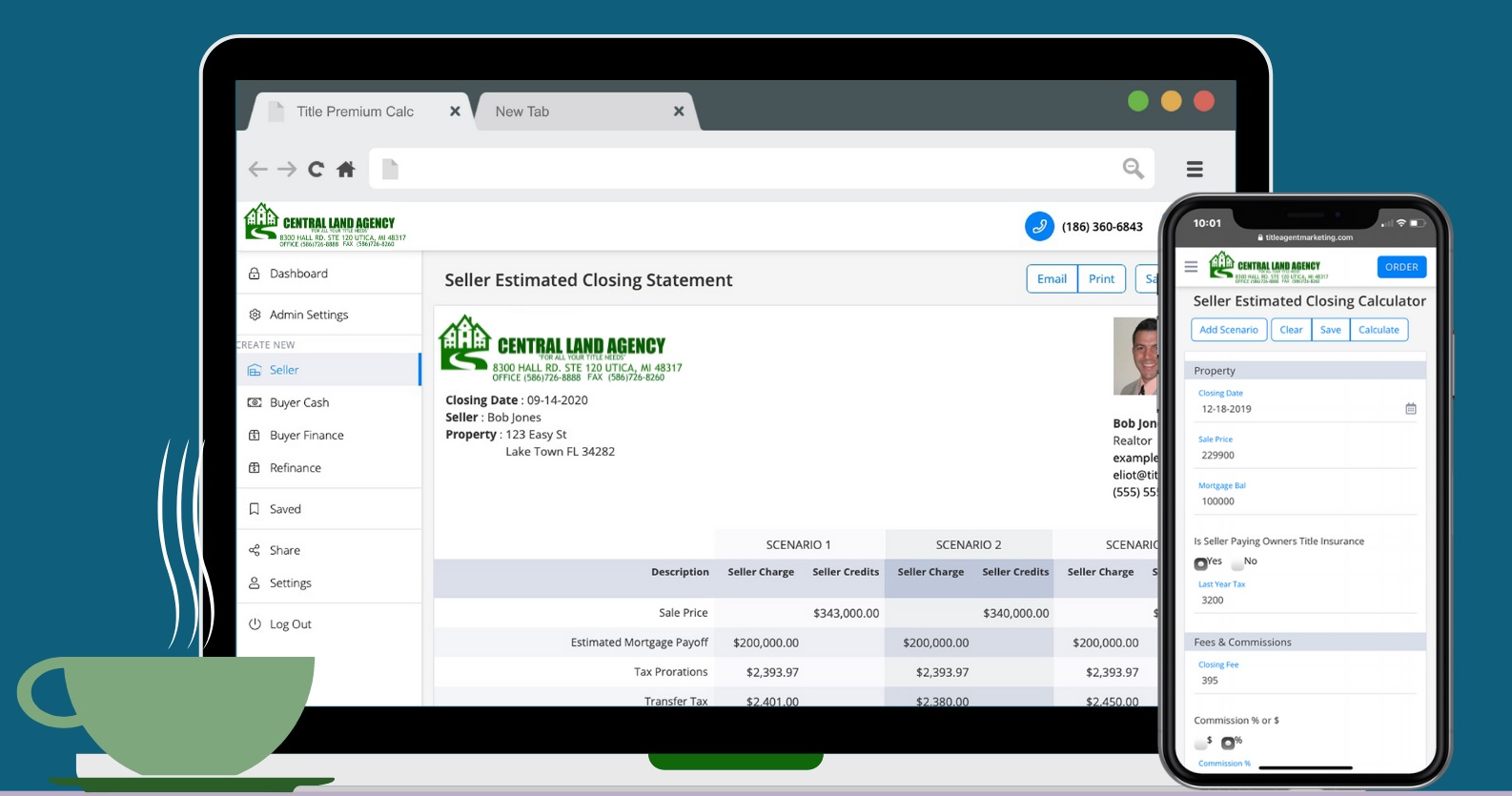Click Central Land Agency logo on phone
The image size is (1512, 796).
point(1269,267)
